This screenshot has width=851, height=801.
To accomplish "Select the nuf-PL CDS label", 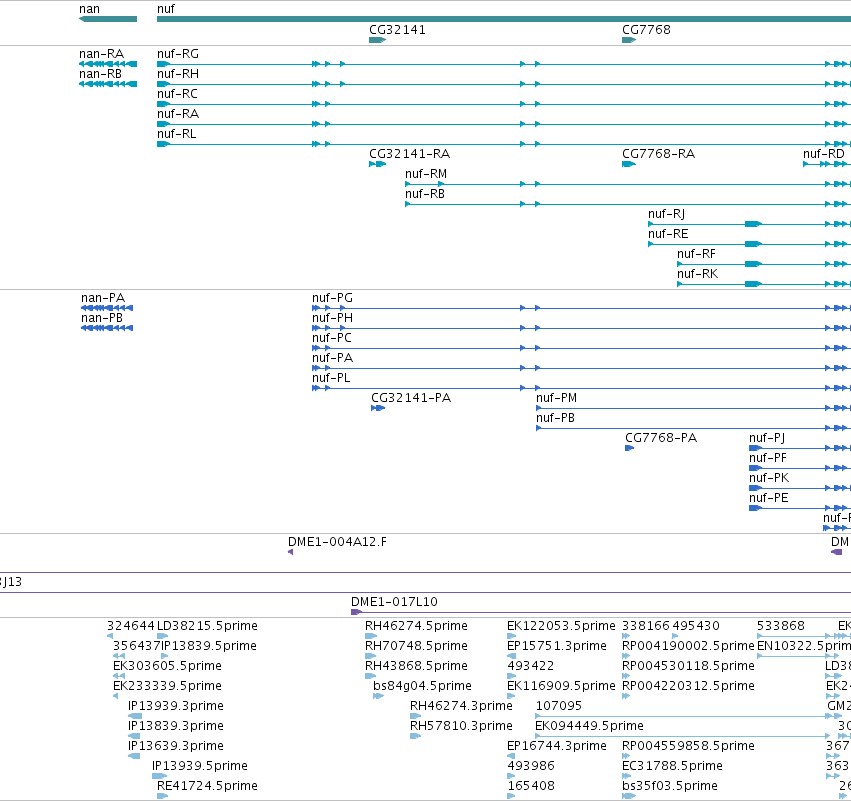I will [331, 378].
